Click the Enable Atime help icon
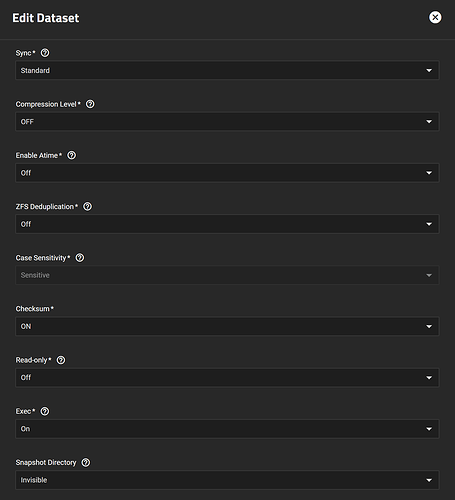Viewport: 455px width, 500px height. click(71, 155)
